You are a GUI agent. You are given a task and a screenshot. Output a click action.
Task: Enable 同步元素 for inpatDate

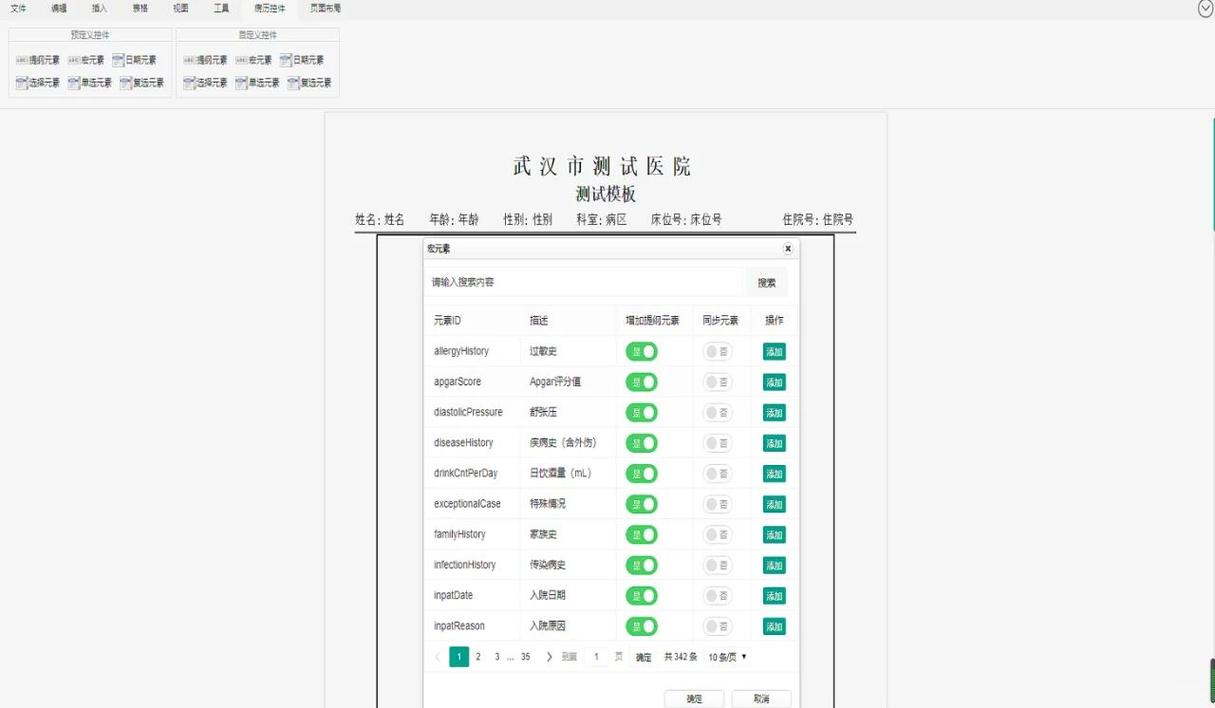pos(717,596)
